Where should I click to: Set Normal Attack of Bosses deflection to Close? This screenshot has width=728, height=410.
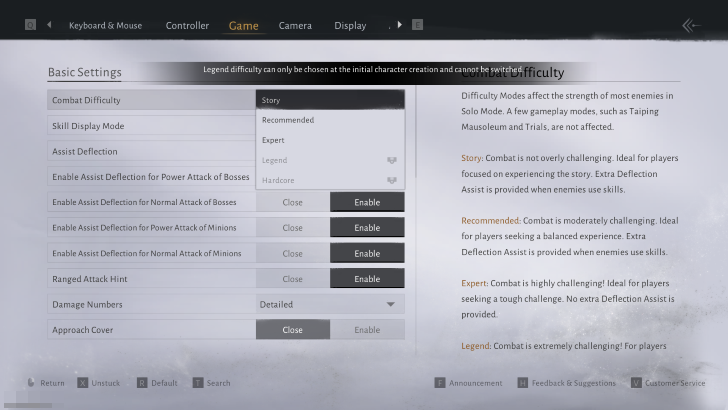[x=292, y=202]
